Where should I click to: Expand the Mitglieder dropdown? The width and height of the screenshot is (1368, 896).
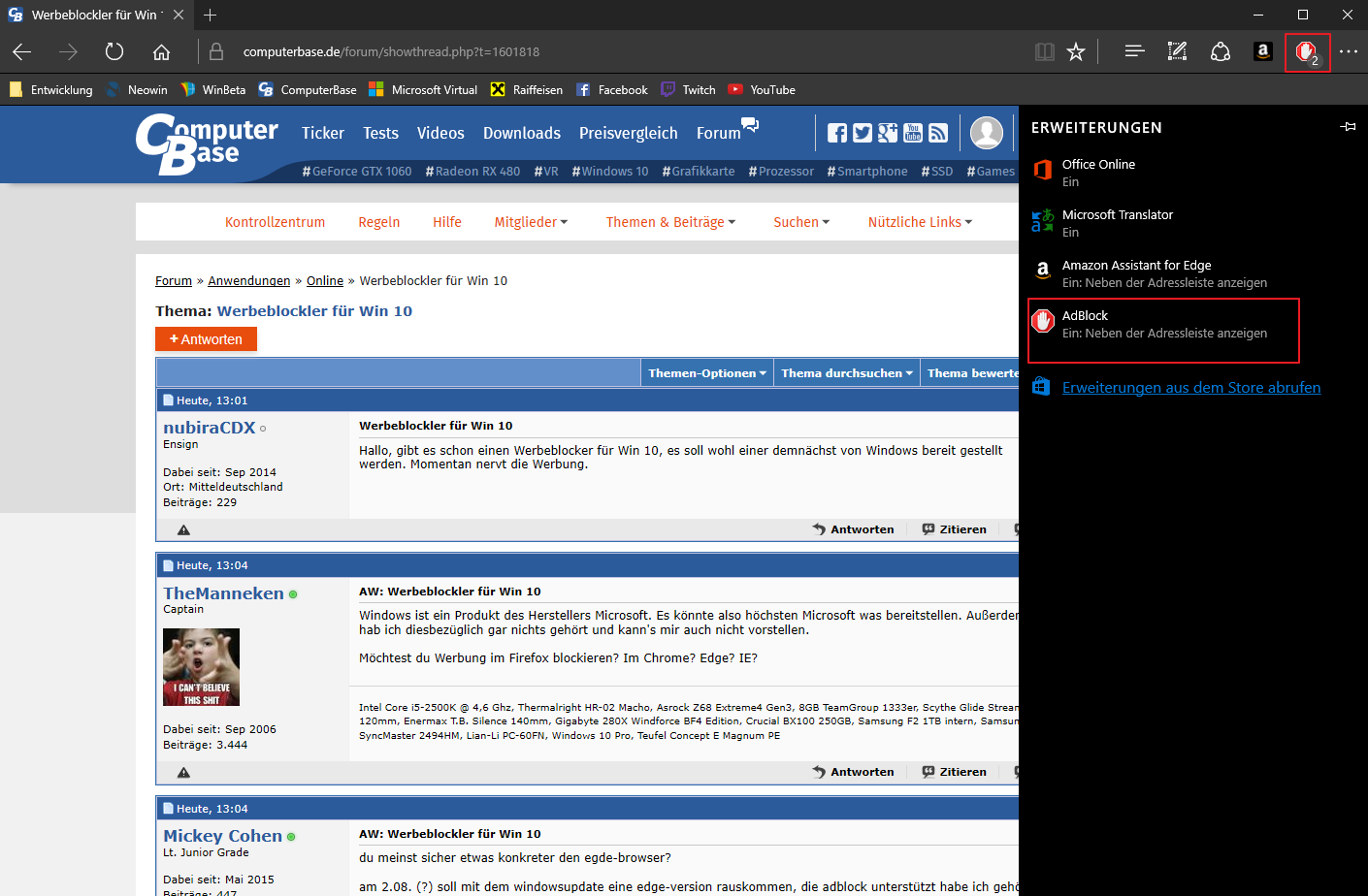coord(531,222)
